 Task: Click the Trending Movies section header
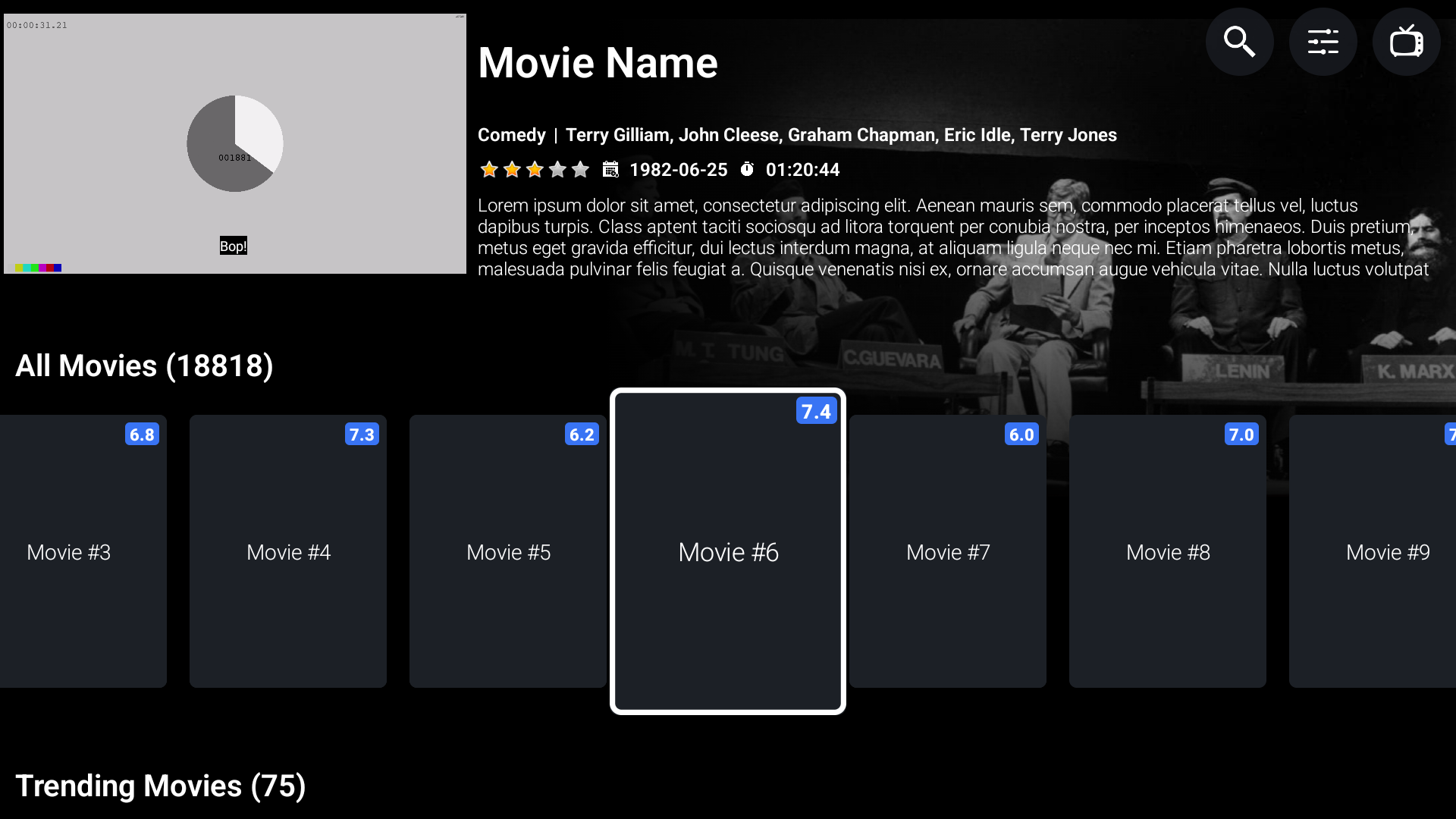point(160,786)
